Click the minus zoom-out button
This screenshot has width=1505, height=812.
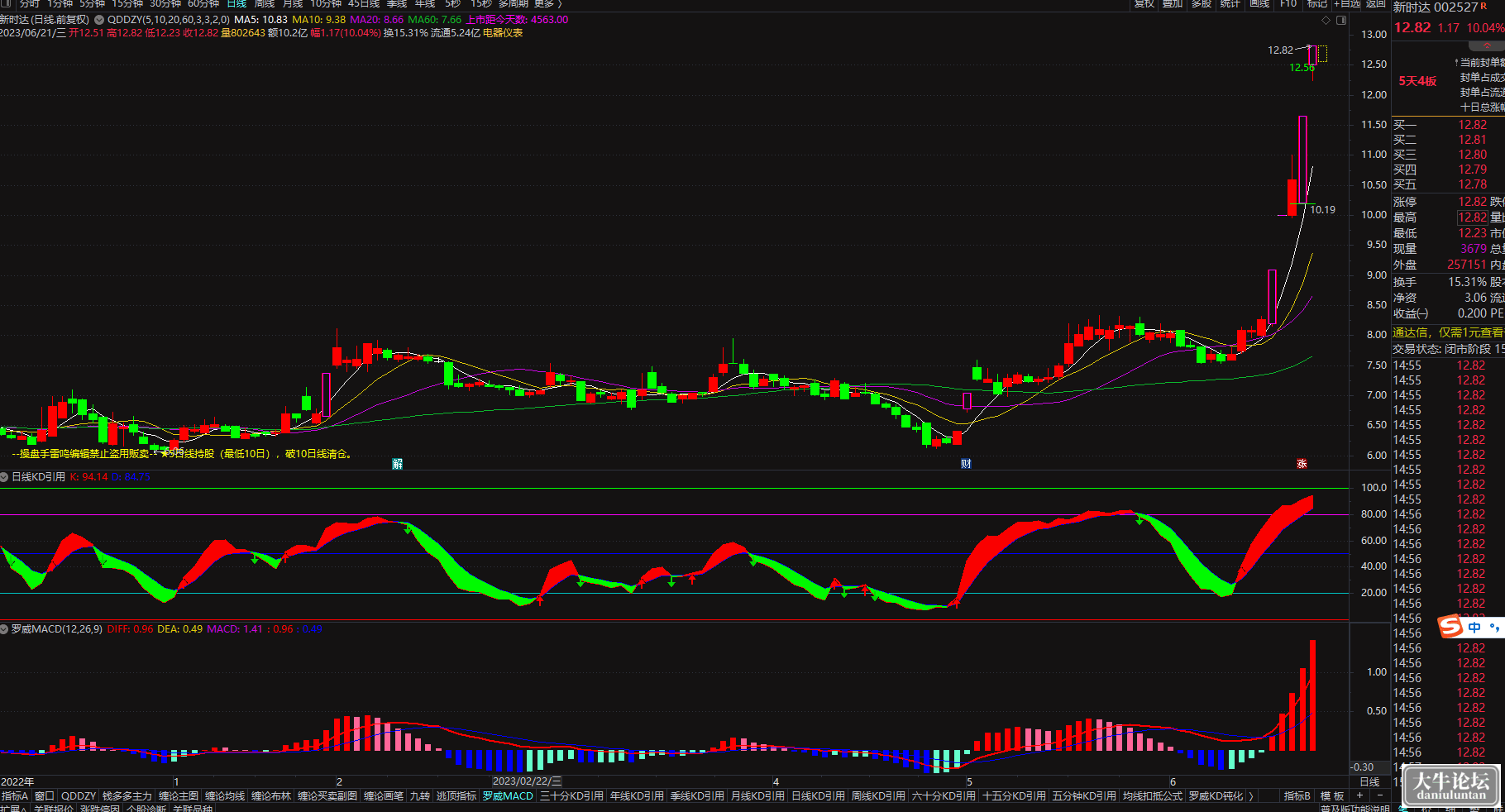click(1379, 795)
